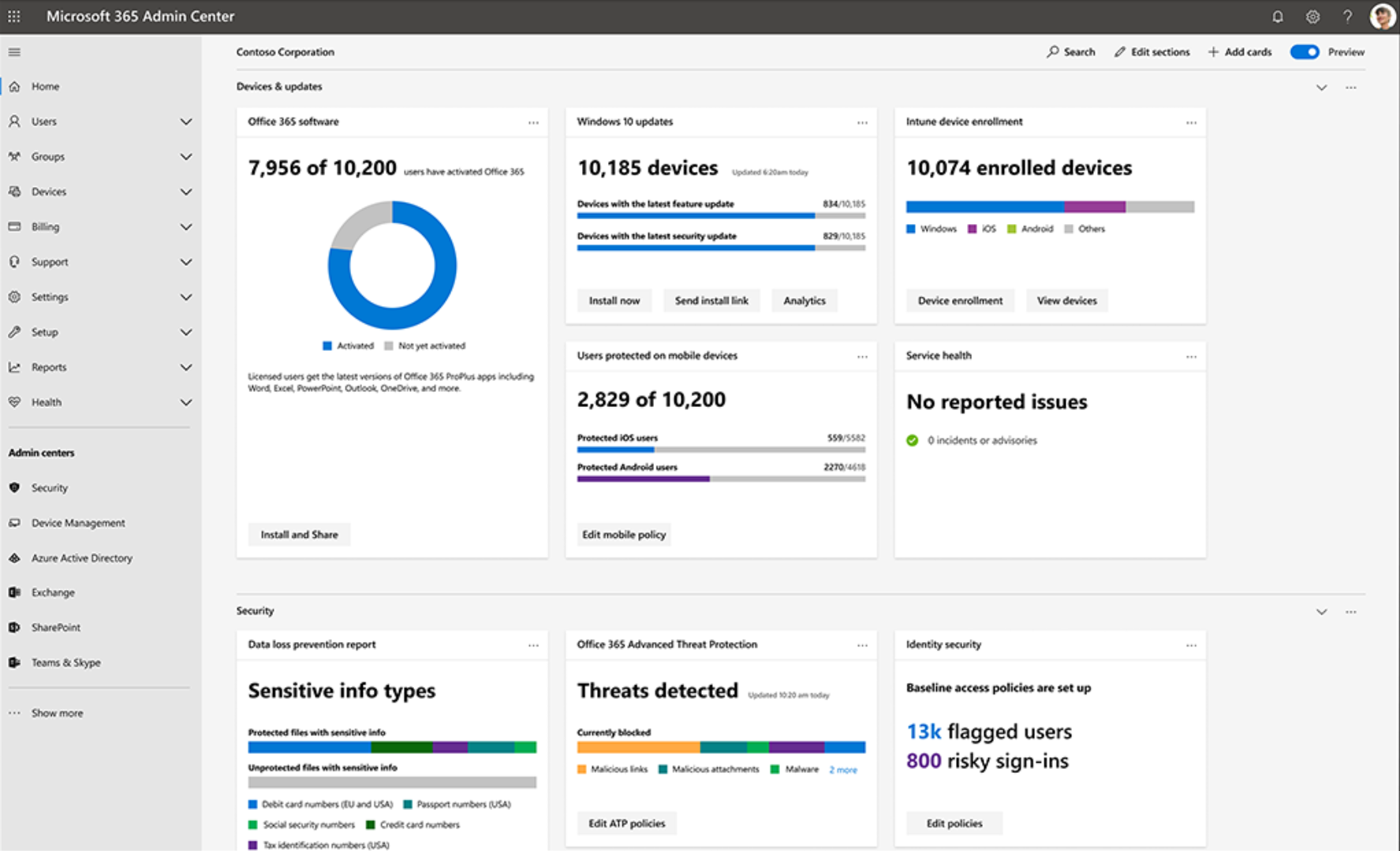Click the notifications bell icon
The height and width of the screenshot is (851, 1400).
1277,16
